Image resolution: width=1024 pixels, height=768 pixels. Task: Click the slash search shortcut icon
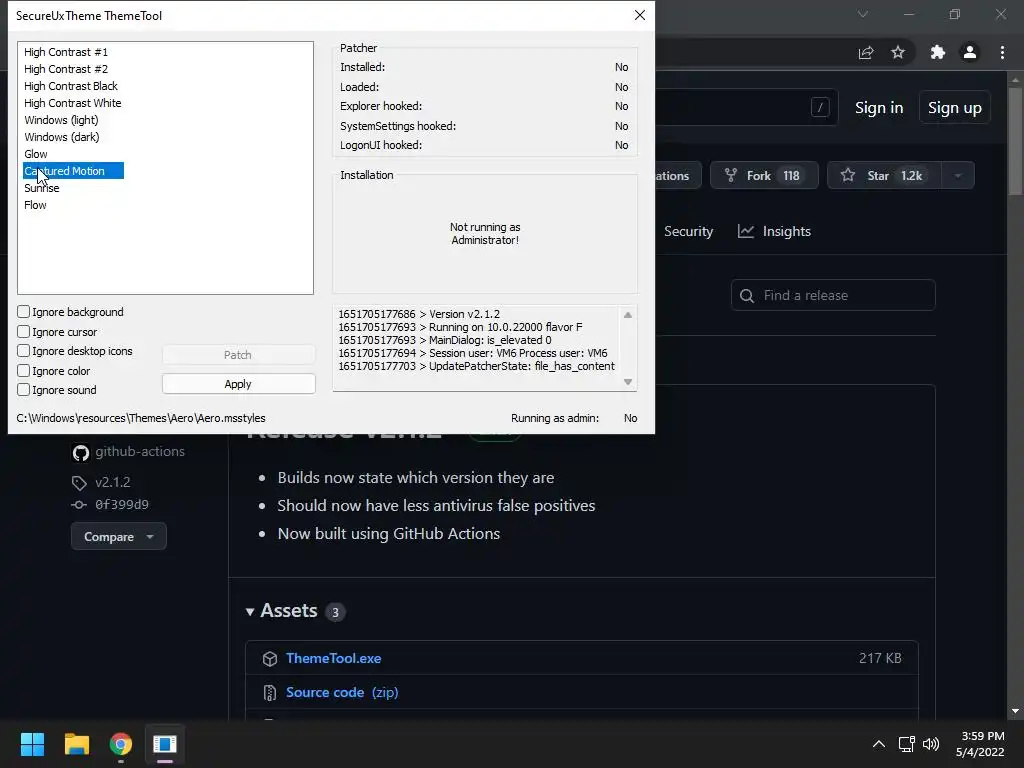click(820, 107)
